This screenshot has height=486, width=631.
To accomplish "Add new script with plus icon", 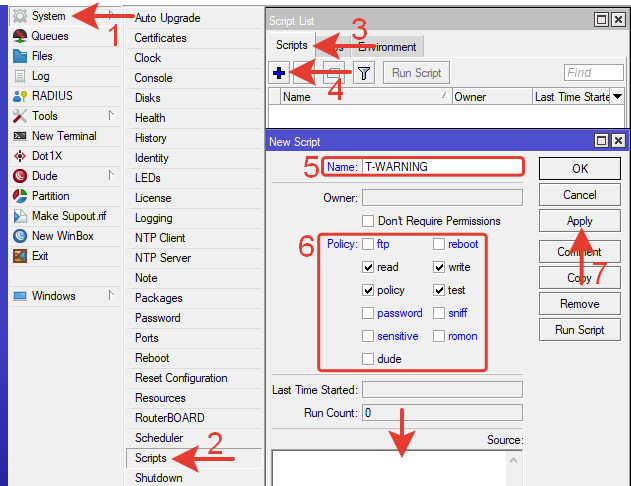I will [x=279, y=73].
